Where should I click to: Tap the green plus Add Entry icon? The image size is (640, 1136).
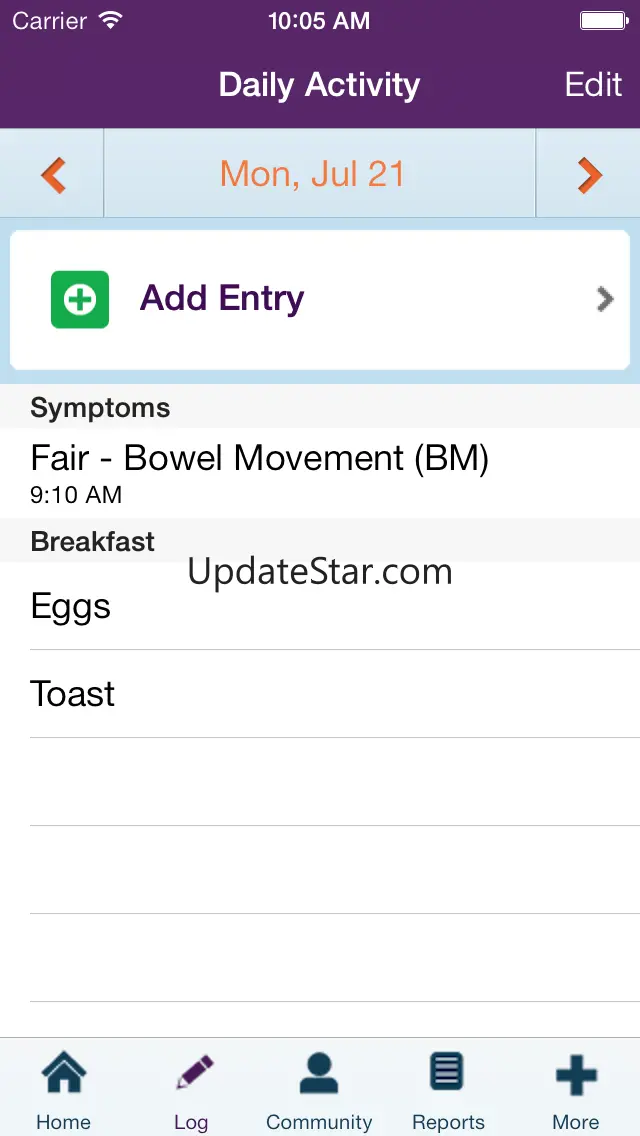pos(80,299)
